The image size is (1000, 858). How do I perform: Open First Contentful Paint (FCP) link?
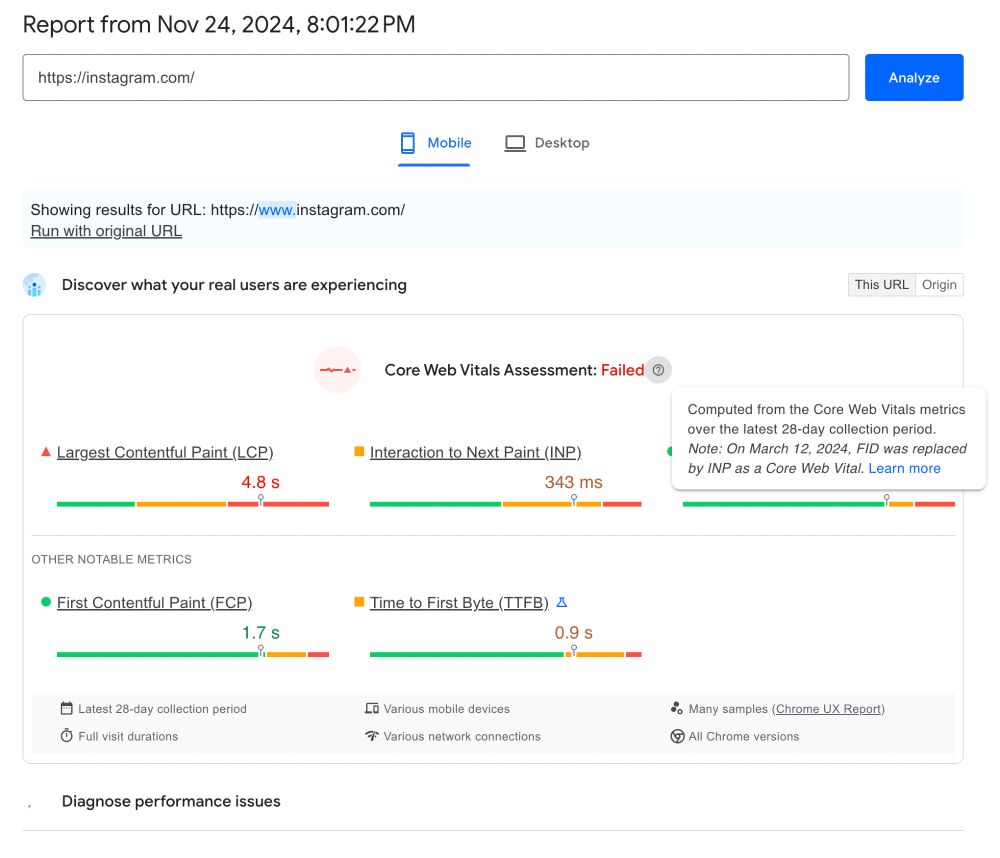pyautogui.click(x=154, y=603)
